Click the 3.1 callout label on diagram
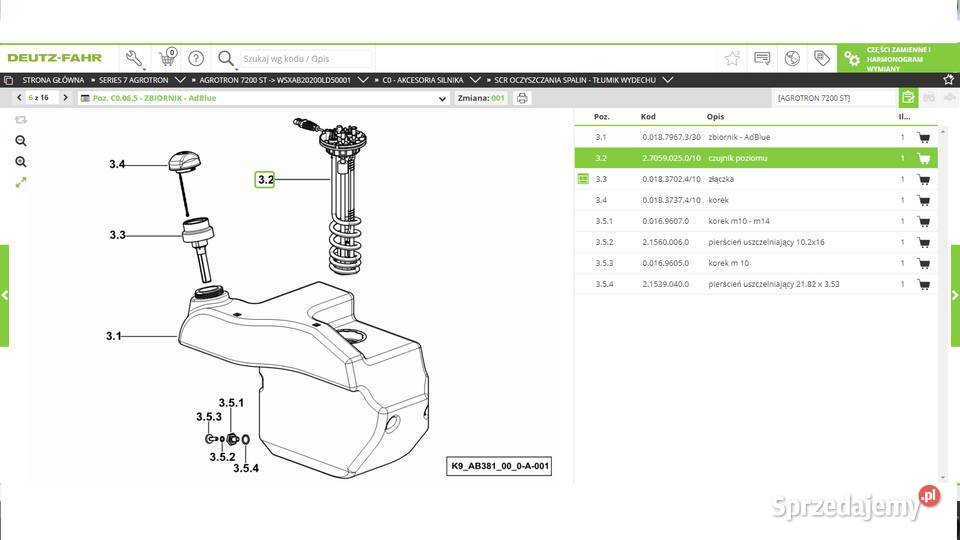The image size is (960, 540). pyautogui.click(x=114, y=336)
